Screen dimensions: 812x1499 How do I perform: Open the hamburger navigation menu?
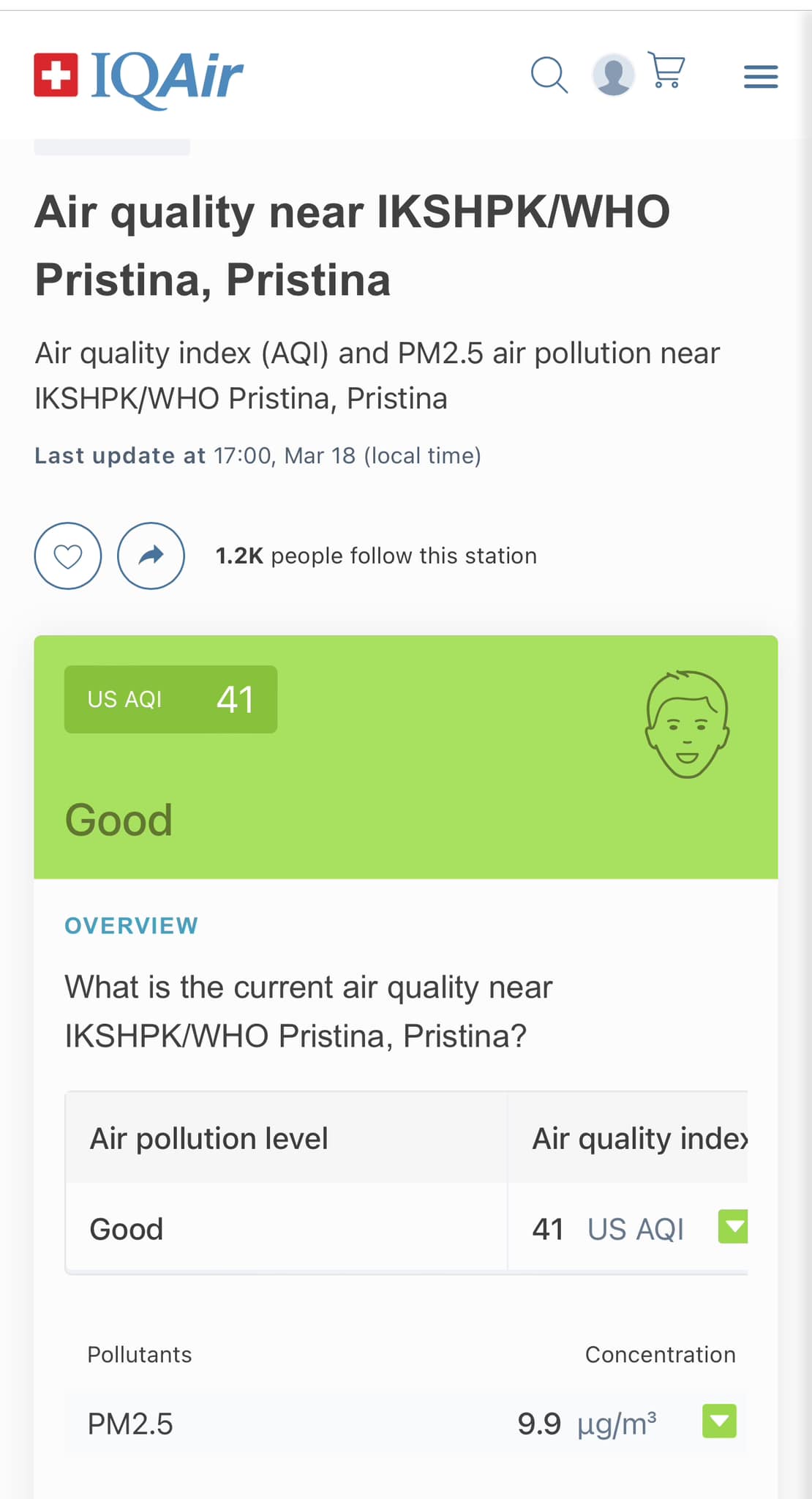pos(761,76)
